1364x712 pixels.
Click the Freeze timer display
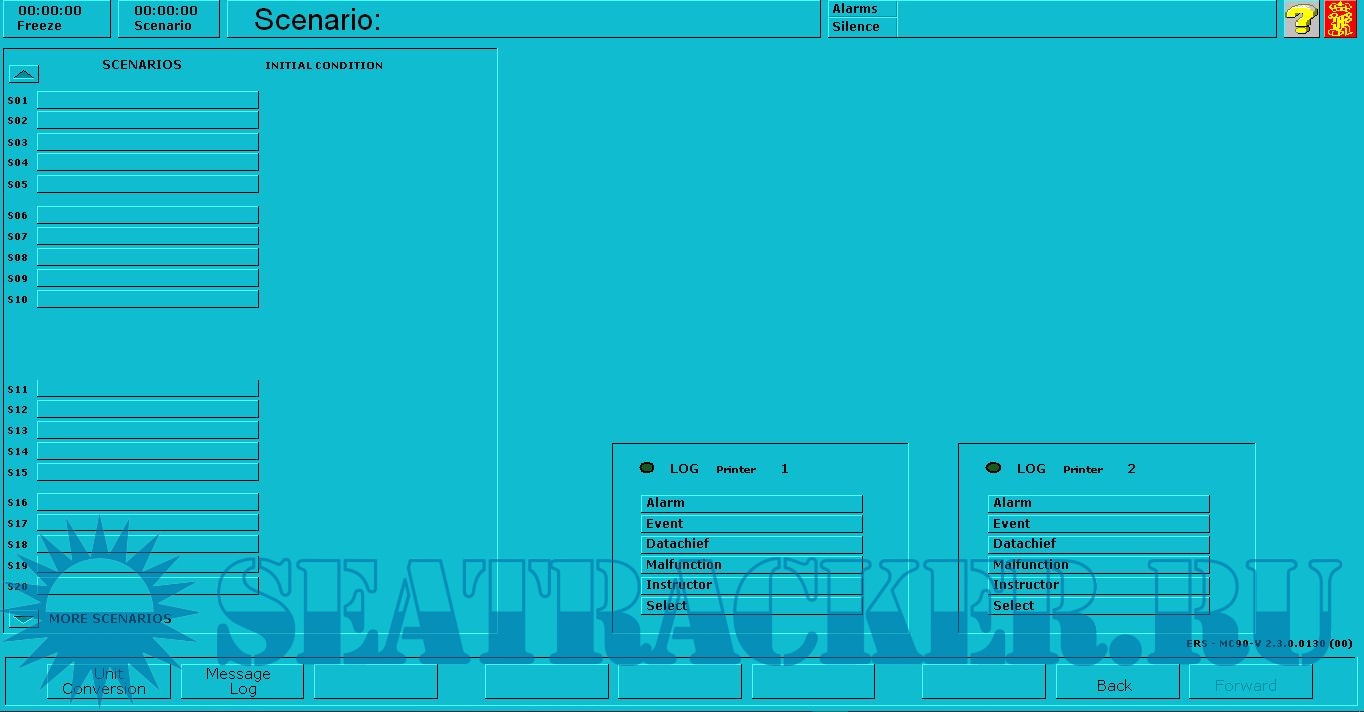(x=55, y=19)
